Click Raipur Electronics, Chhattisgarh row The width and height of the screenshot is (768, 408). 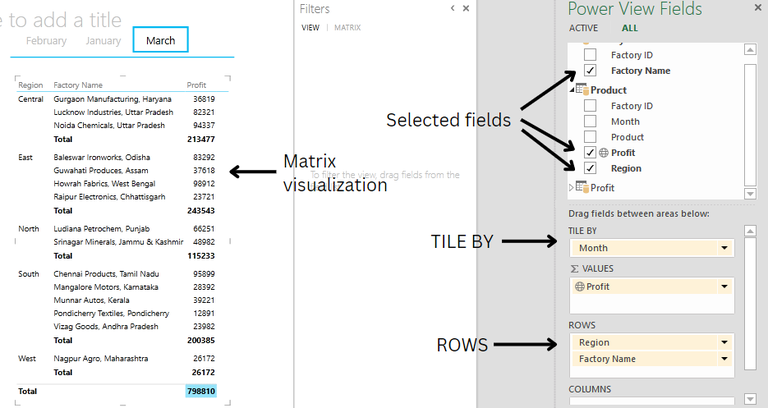[109, 197]
